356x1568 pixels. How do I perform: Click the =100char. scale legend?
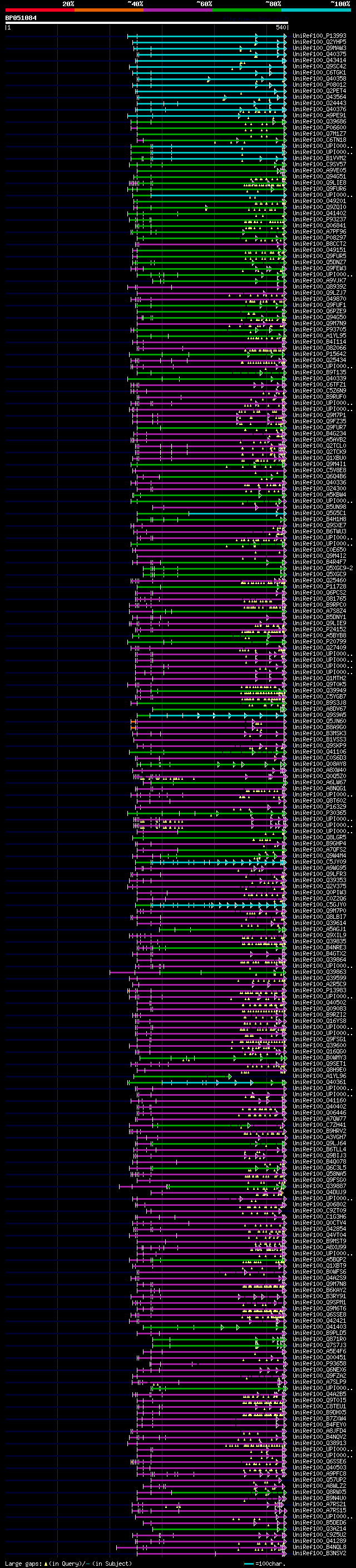coord(265,1564)
